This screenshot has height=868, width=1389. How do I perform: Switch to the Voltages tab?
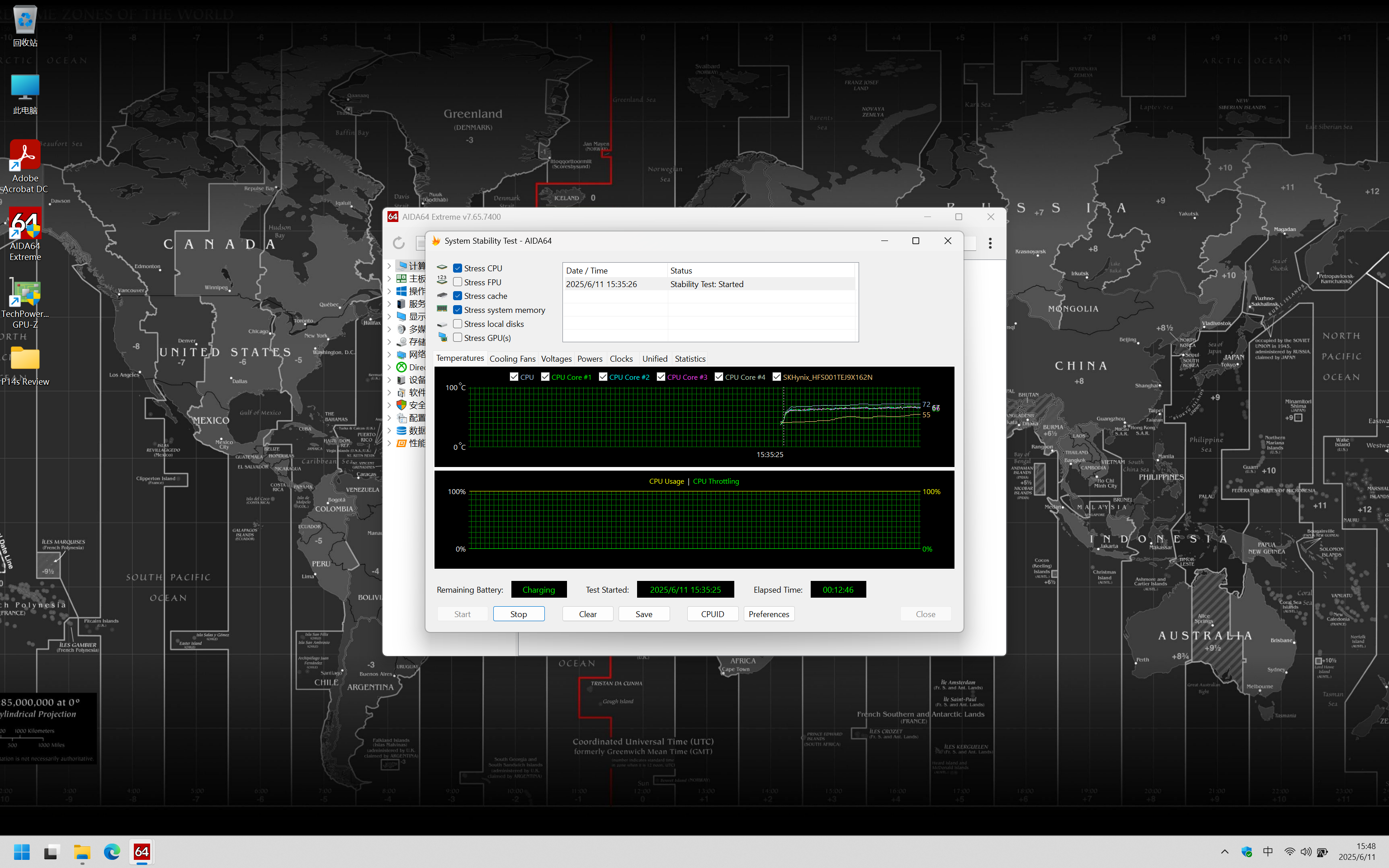pyautogui.click(x=556, y=359)
